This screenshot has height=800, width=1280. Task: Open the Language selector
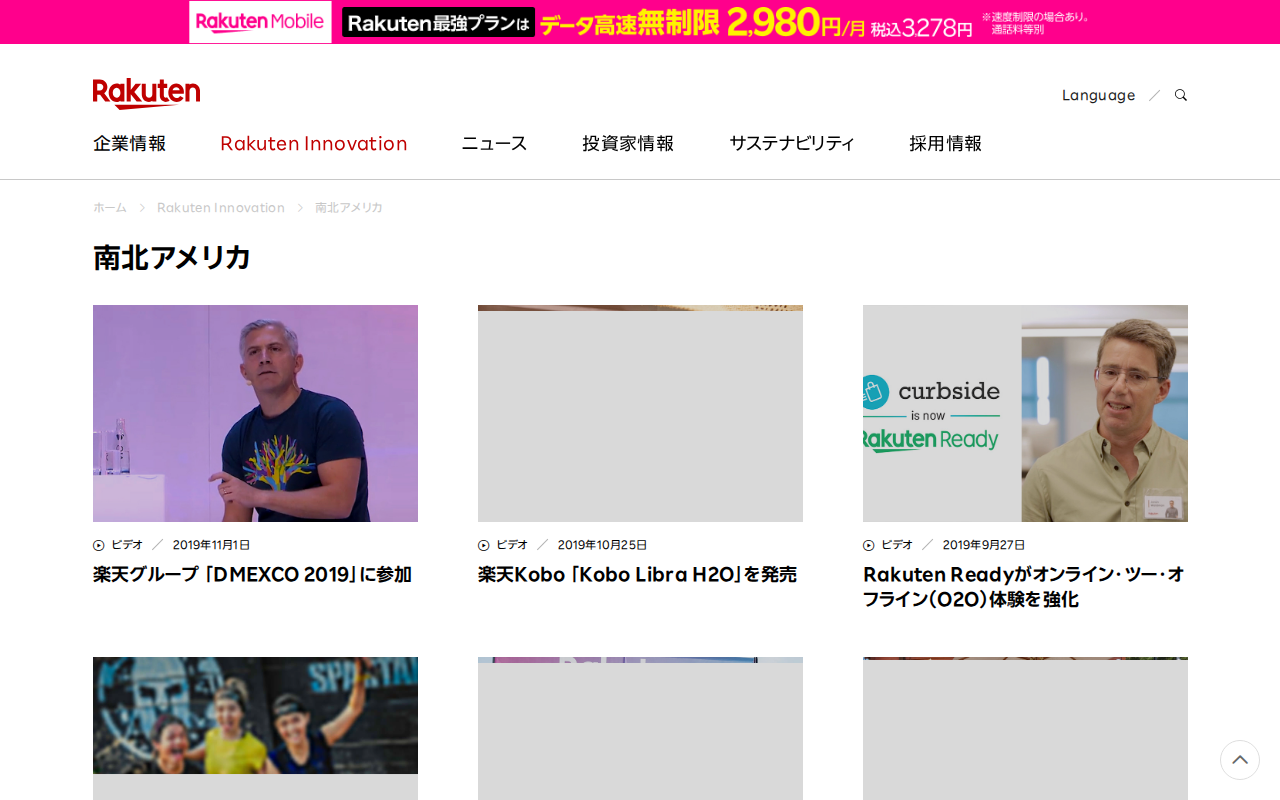click(x=1098, y=95)
